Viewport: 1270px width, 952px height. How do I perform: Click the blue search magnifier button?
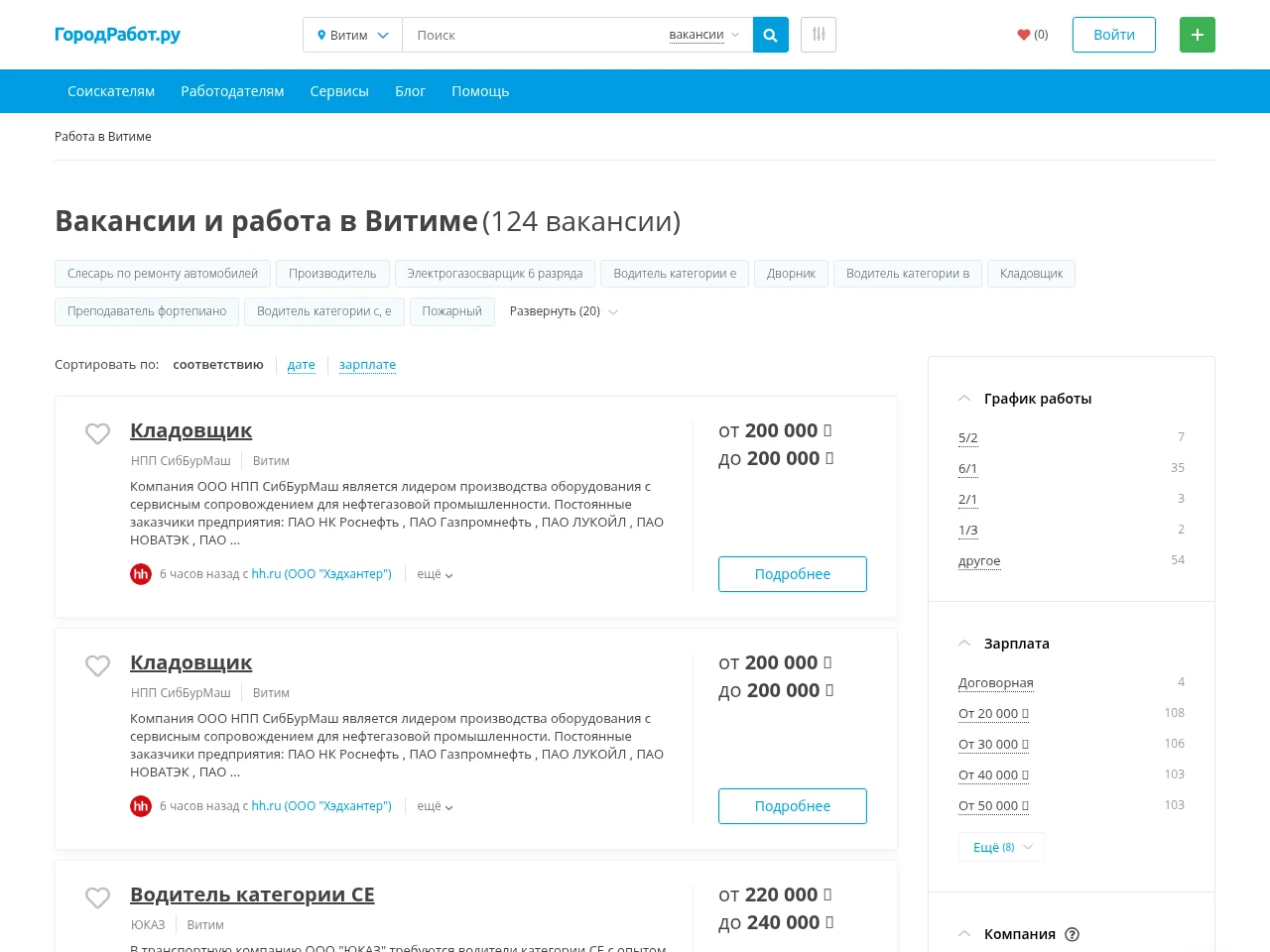[x=771, y=35]
